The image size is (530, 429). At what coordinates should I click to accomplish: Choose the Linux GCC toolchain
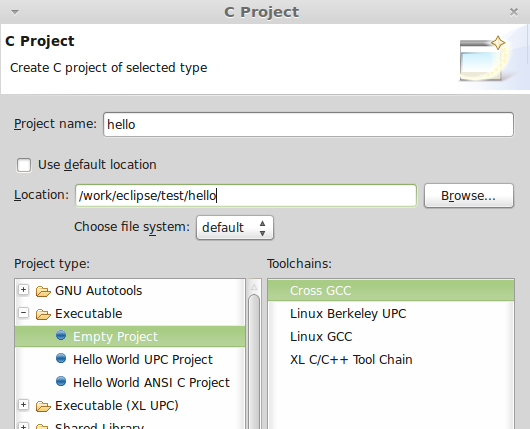[321, 336]
